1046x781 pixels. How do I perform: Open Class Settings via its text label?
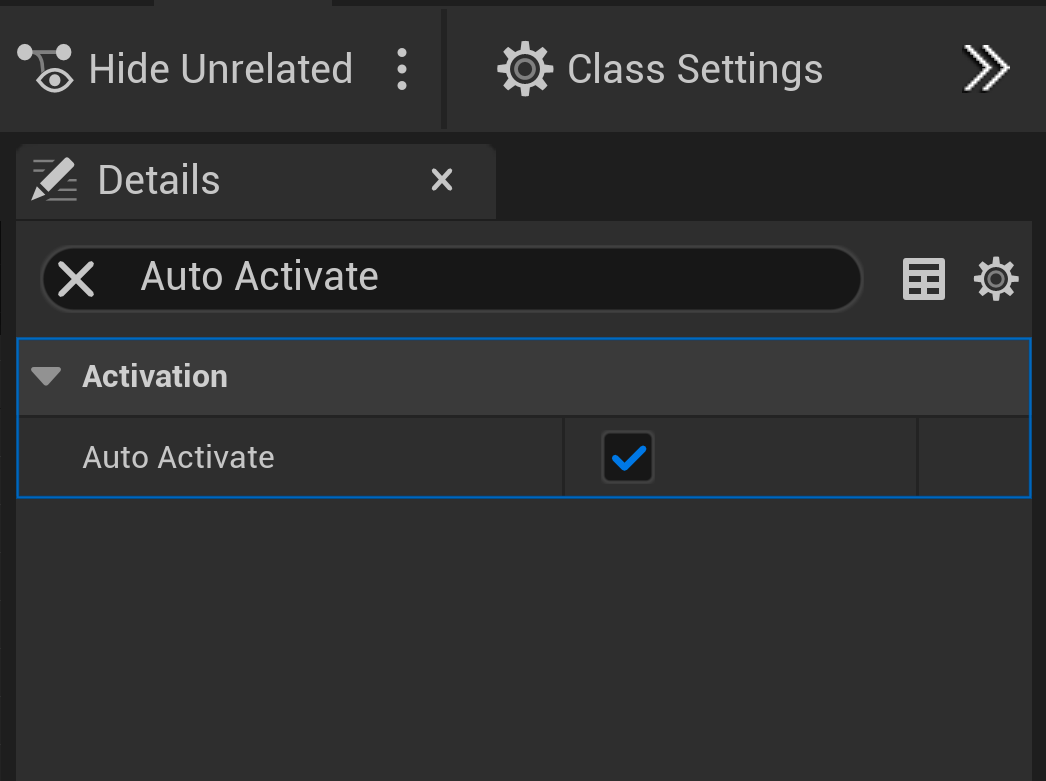pyautogui.click(x=695, y=69)
